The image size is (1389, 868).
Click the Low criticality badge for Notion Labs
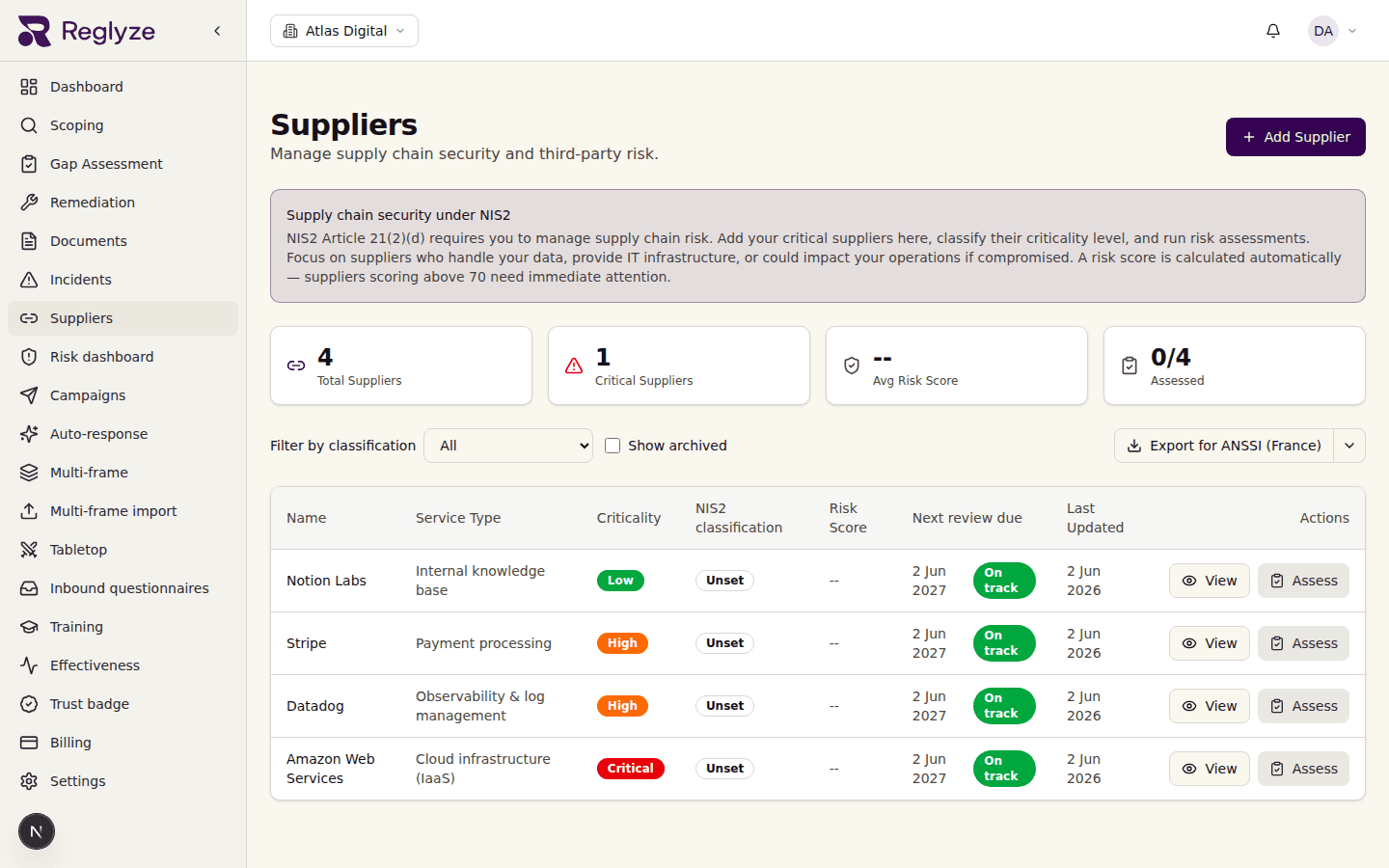pos(620,581)
